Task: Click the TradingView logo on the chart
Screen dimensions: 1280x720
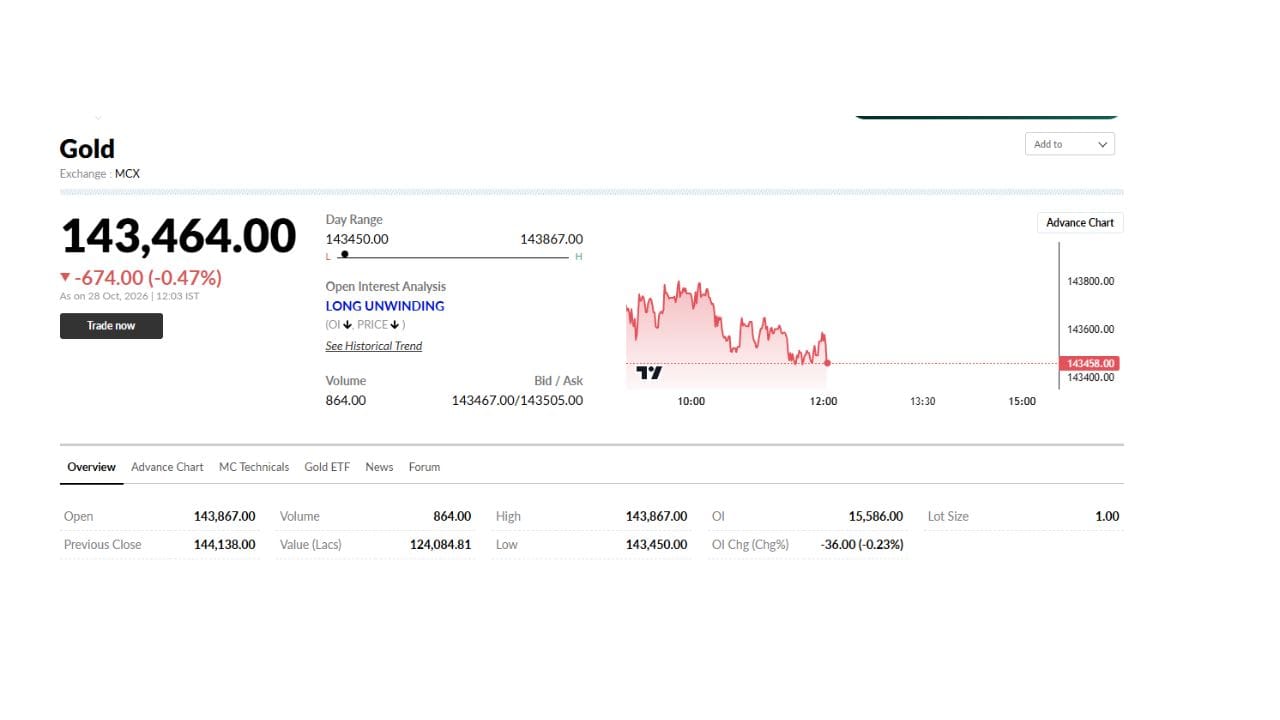Action: pyautogui.click(x=649, y=373)
